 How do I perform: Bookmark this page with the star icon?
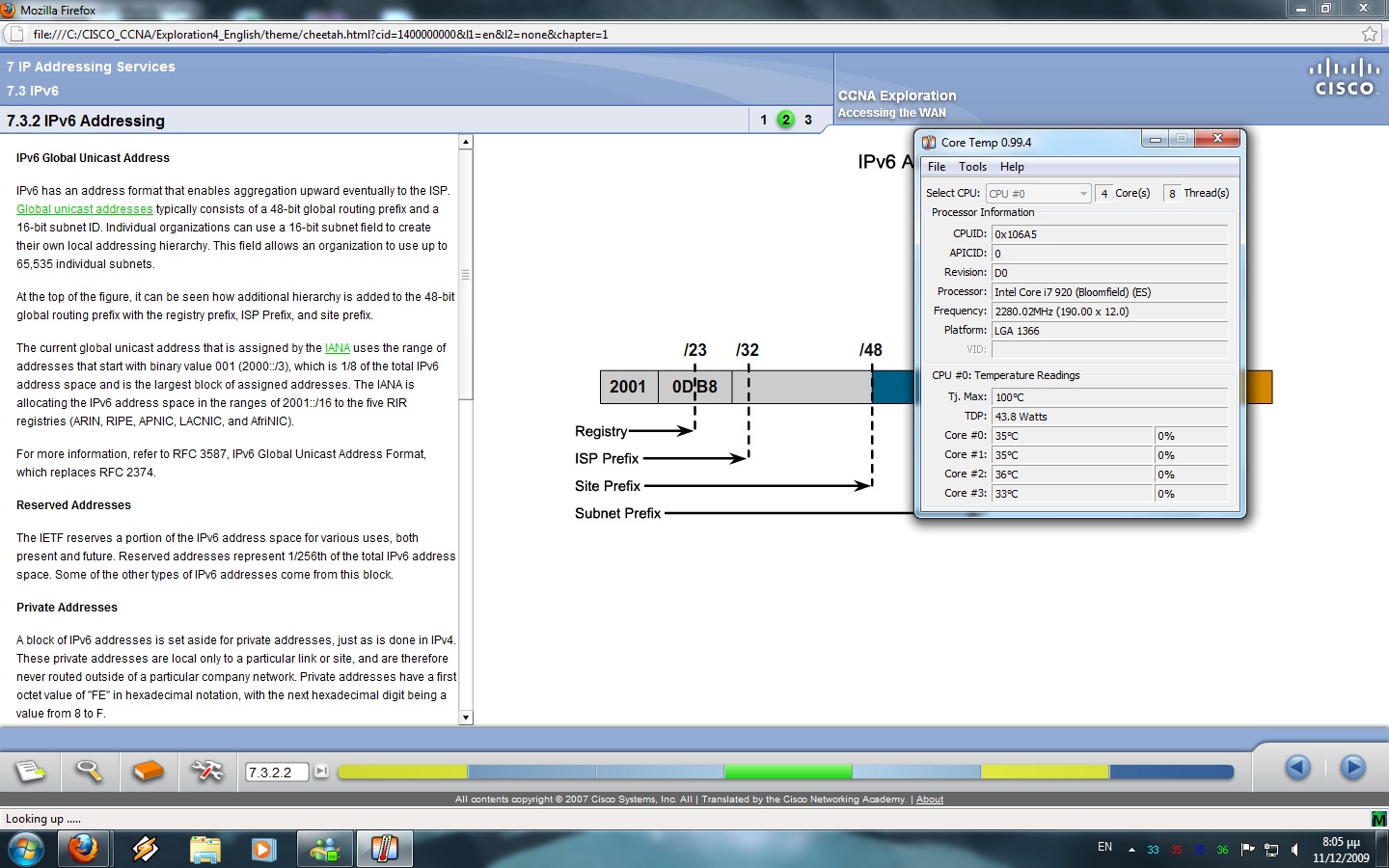tap(1369, 35)
